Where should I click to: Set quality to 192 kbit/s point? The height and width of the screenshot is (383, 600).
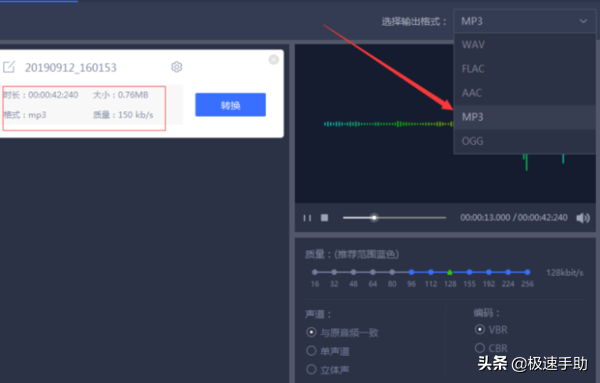pos(489,272)
